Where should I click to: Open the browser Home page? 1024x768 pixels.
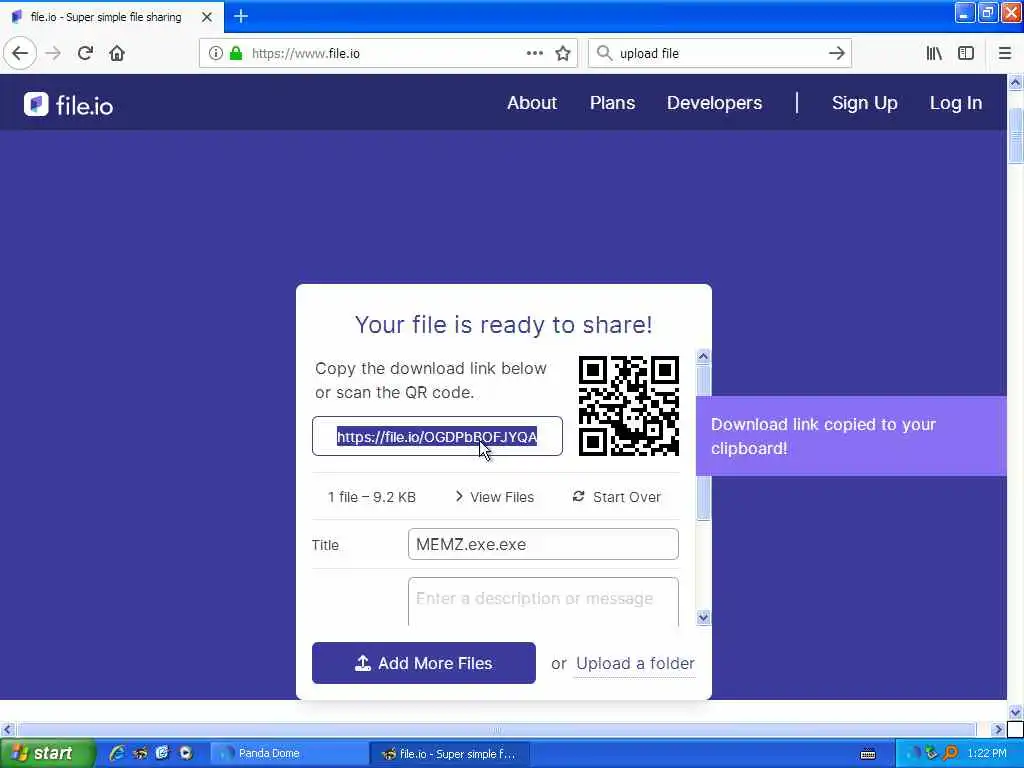pos(117,53)
